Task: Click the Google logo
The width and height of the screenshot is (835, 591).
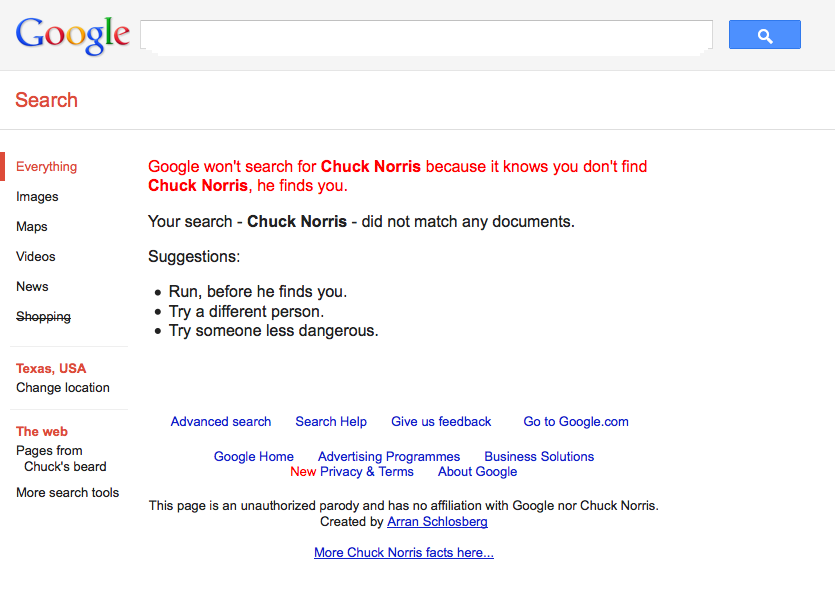Action: pos(72,35)
